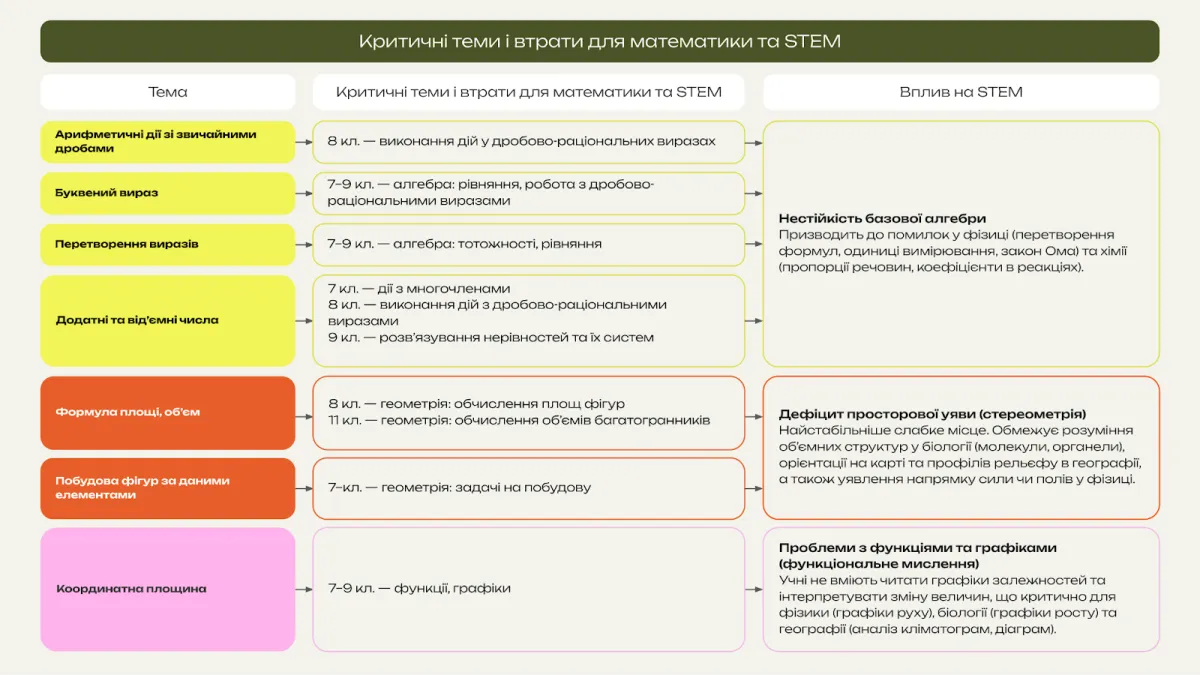Image resolution: width=1200 pixels, height=675 pixels.
Task: Click the orange "Формула площі, об'єм" box
Action: [x=167, y=412]
